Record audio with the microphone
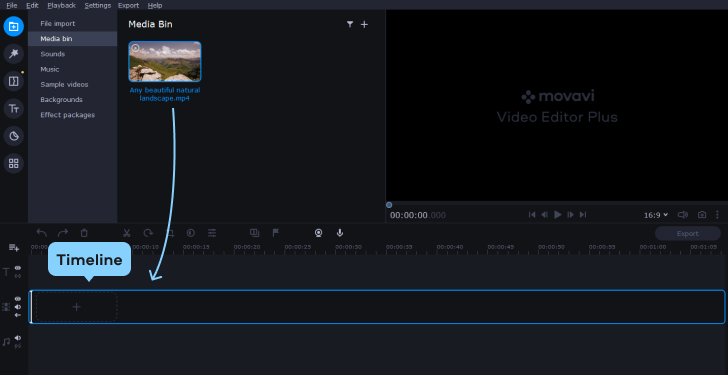The image size is (728, 375). tap(340, 233)
